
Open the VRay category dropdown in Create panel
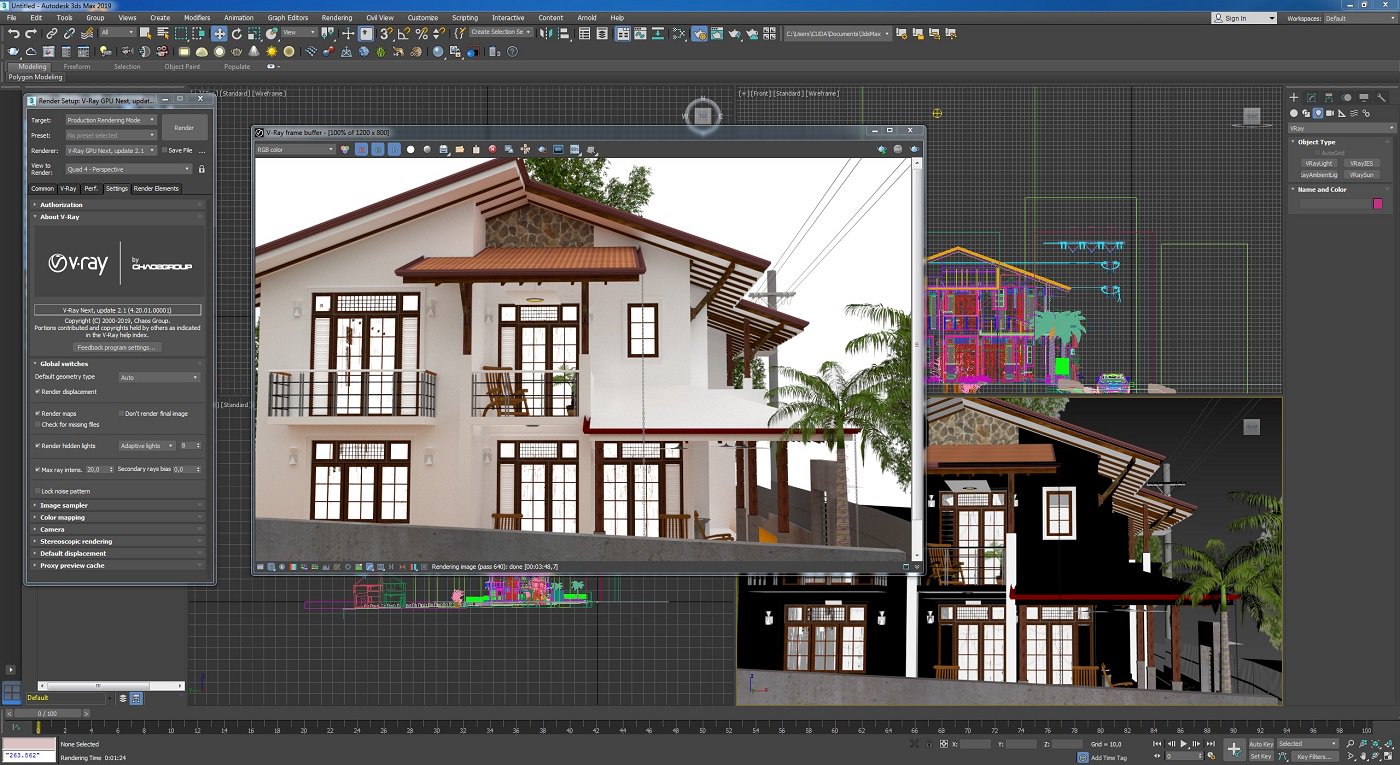click(x=1341, y=128)
